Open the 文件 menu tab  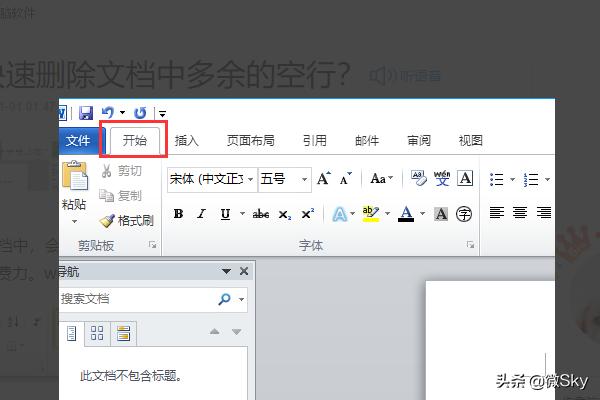[x=78, y=140]
